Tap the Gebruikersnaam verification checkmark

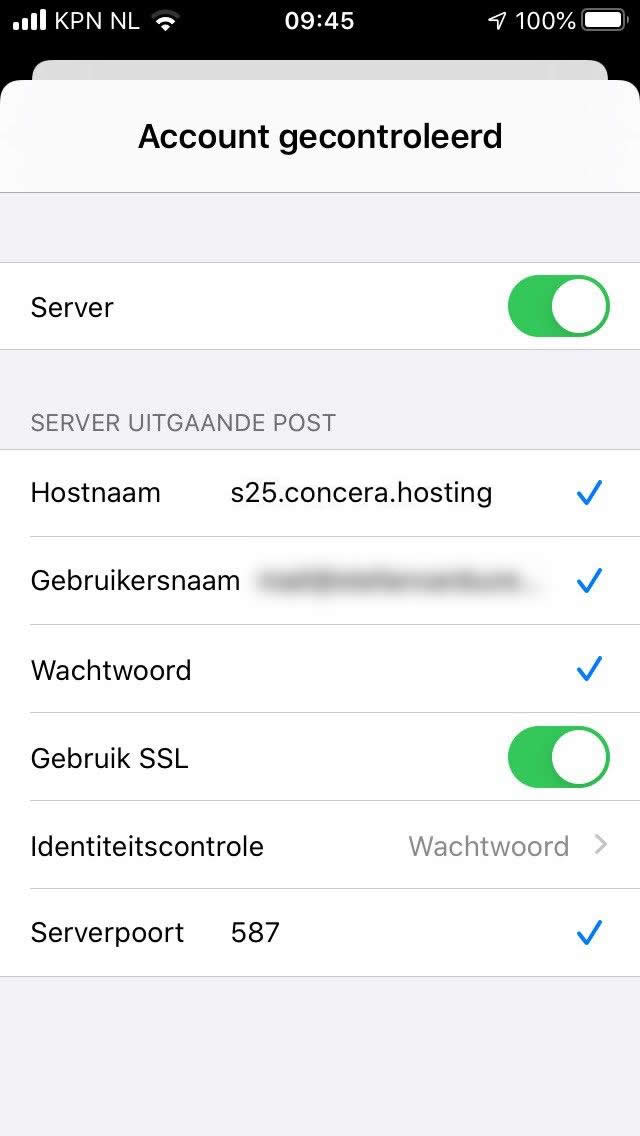[589, 581]
